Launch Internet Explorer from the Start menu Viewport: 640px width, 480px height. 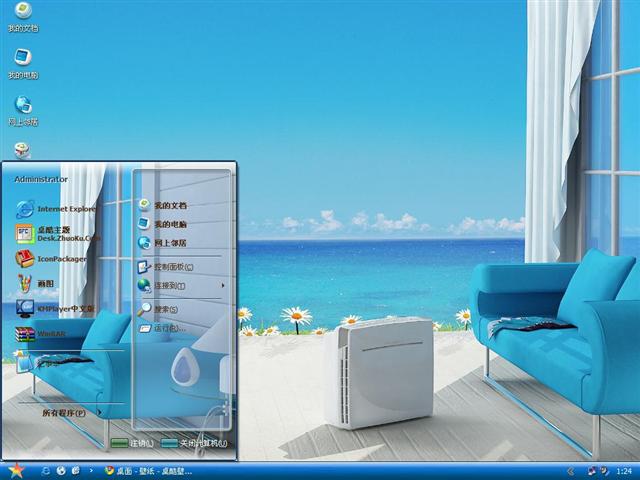(x=56, y=209)
